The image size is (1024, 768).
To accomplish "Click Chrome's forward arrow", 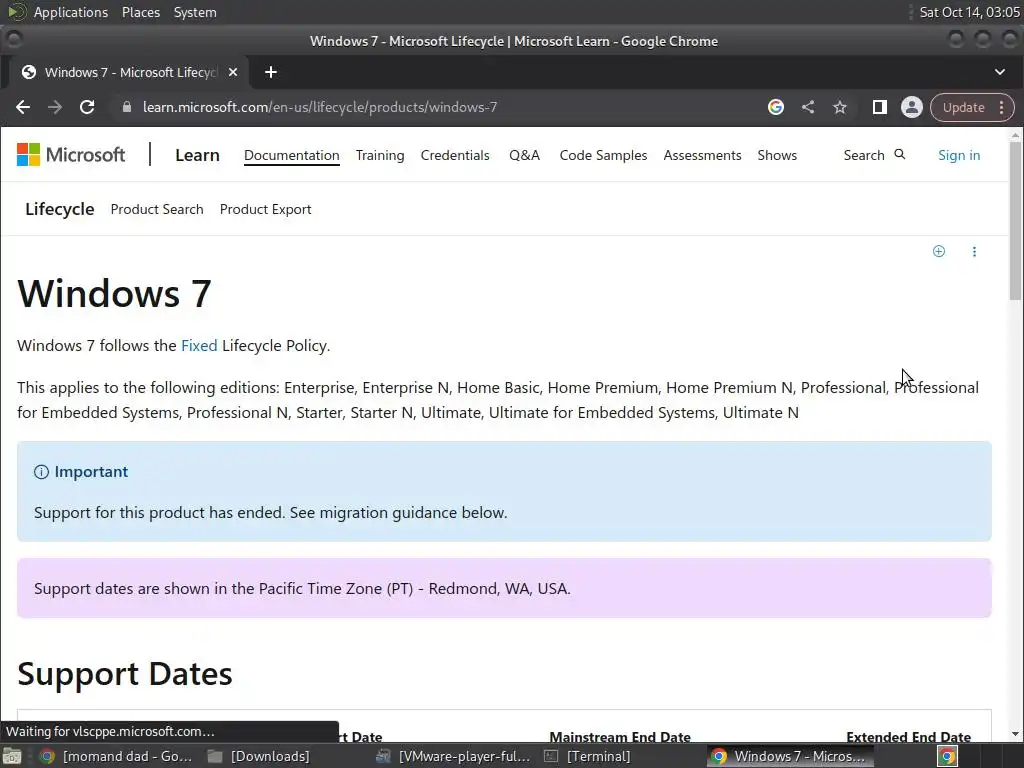I will (55, 107).
